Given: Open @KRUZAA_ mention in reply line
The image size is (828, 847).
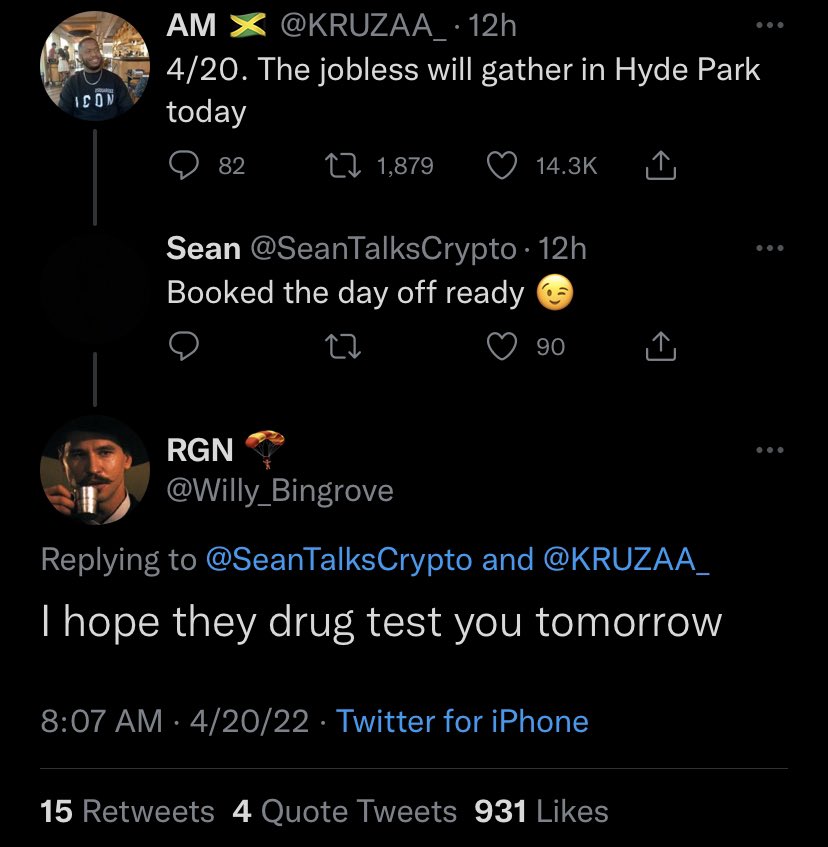Looking at the screenshot, I should (626, 559).
